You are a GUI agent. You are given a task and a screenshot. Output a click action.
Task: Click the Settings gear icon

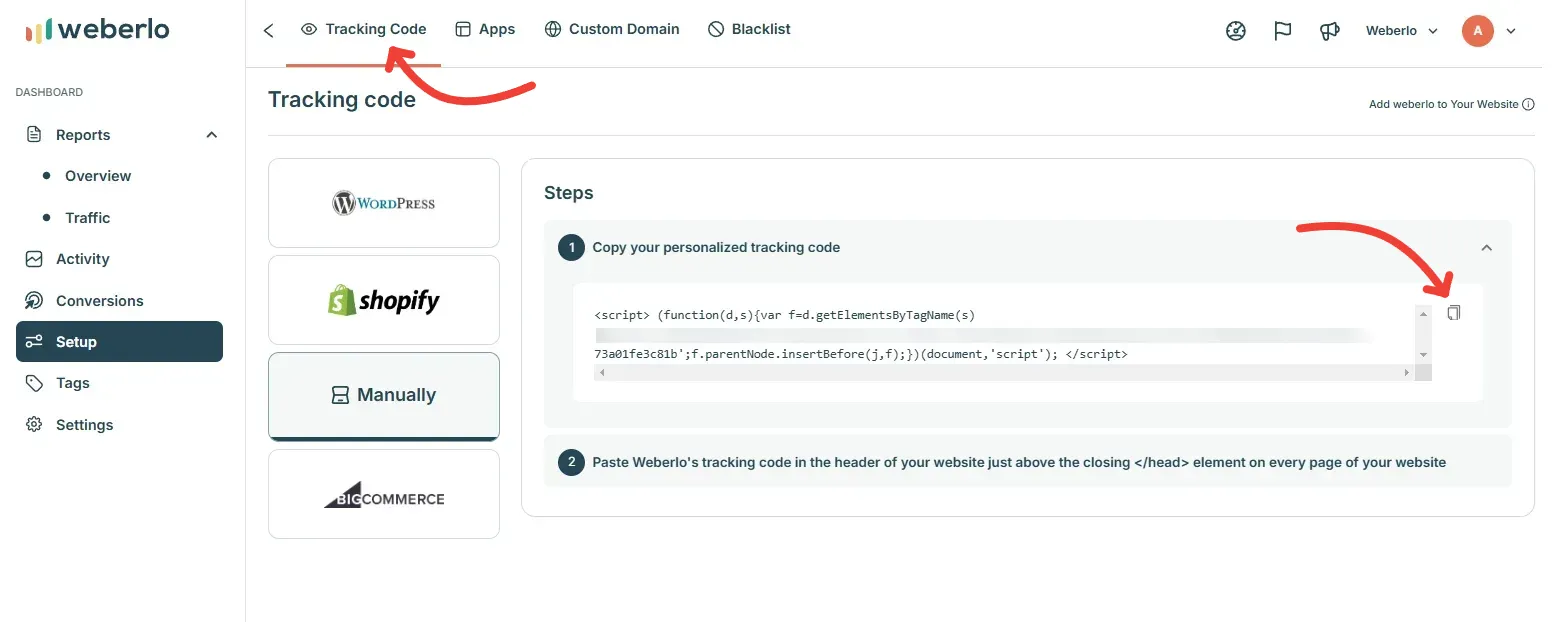34,425
